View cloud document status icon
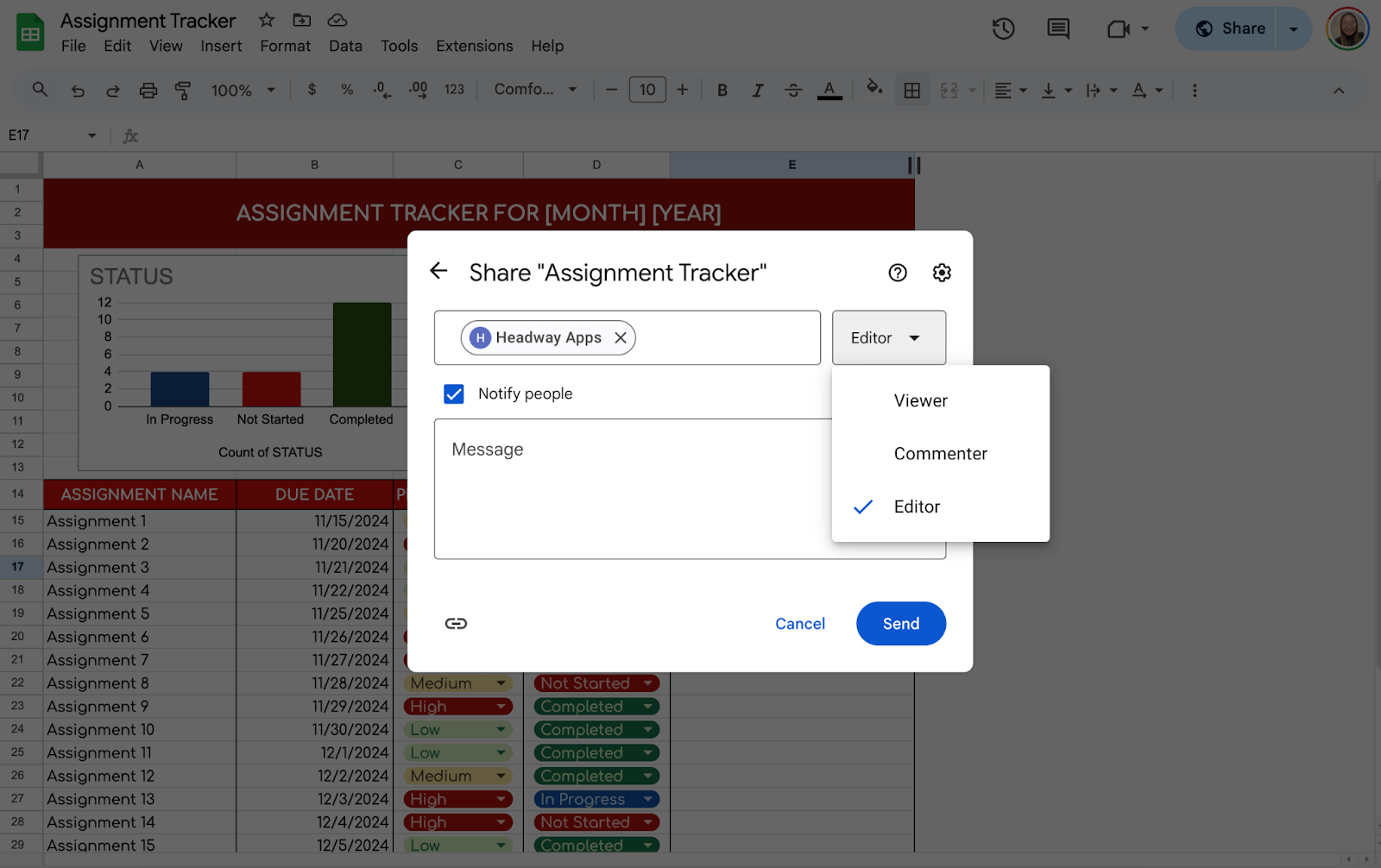 point(337,20)
